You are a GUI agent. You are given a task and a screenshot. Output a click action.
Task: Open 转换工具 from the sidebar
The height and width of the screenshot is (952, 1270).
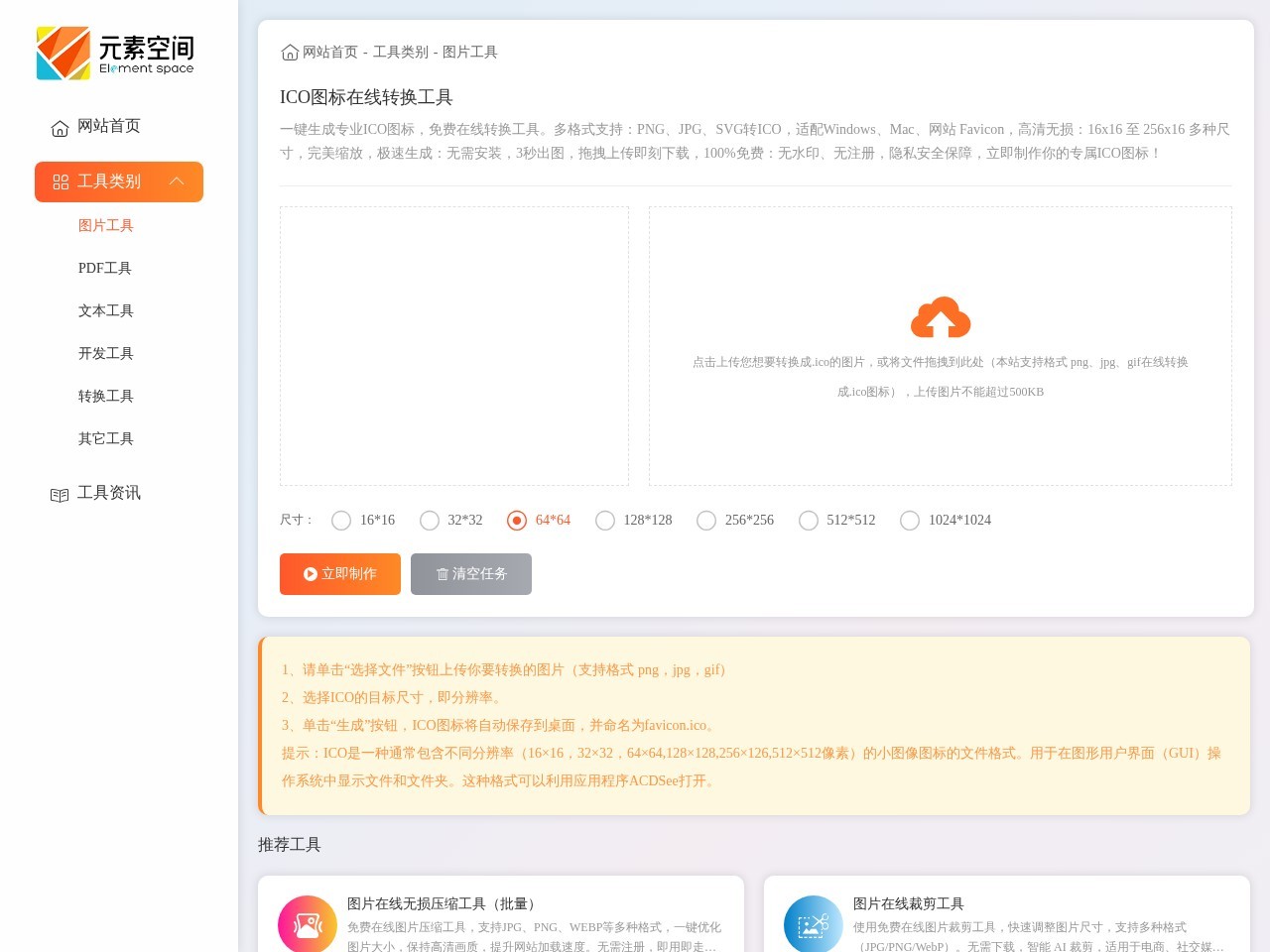106,396
